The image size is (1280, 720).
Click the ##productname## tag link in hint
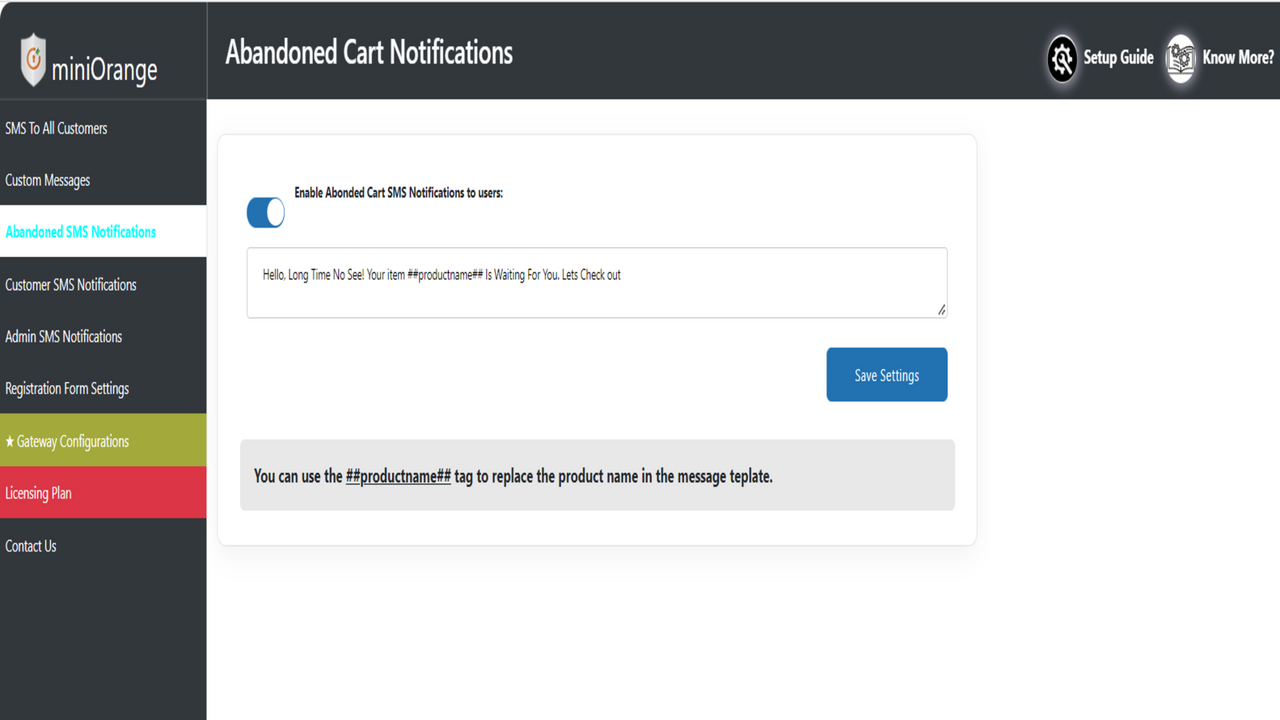tap(398, 476)
